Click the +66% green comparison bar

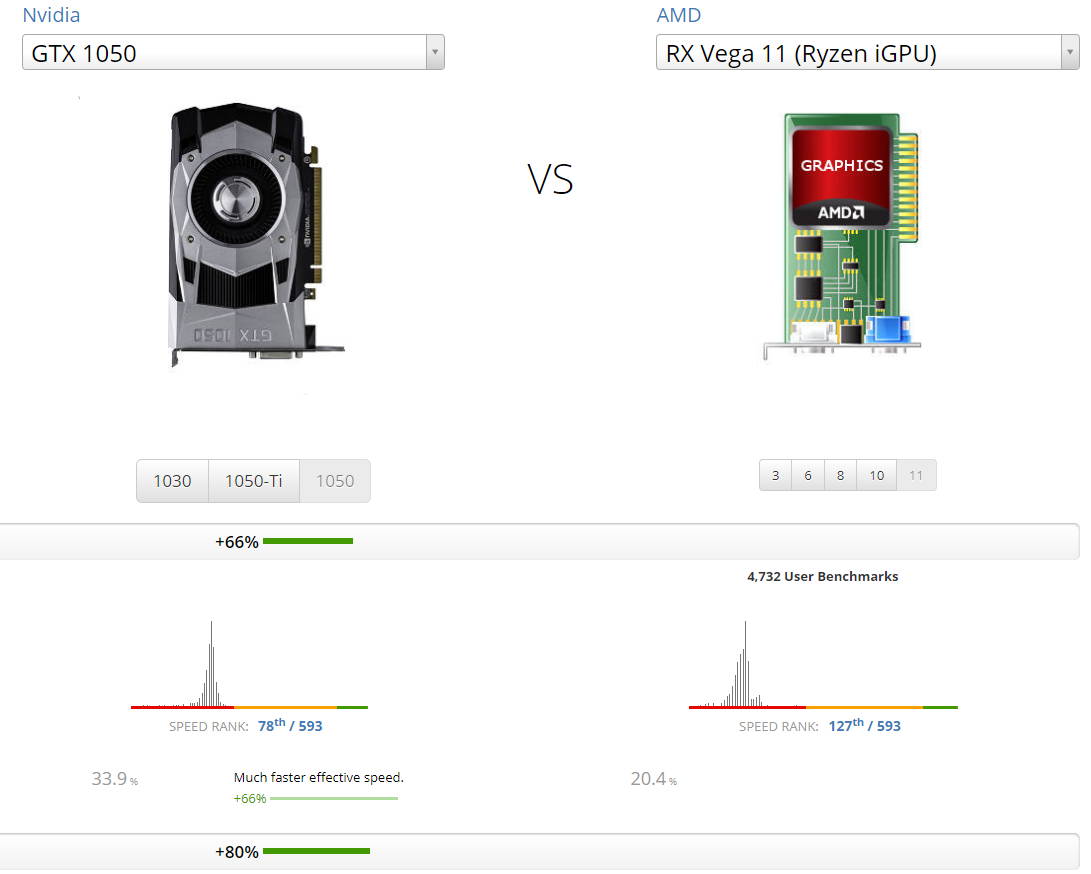(308, 541)
